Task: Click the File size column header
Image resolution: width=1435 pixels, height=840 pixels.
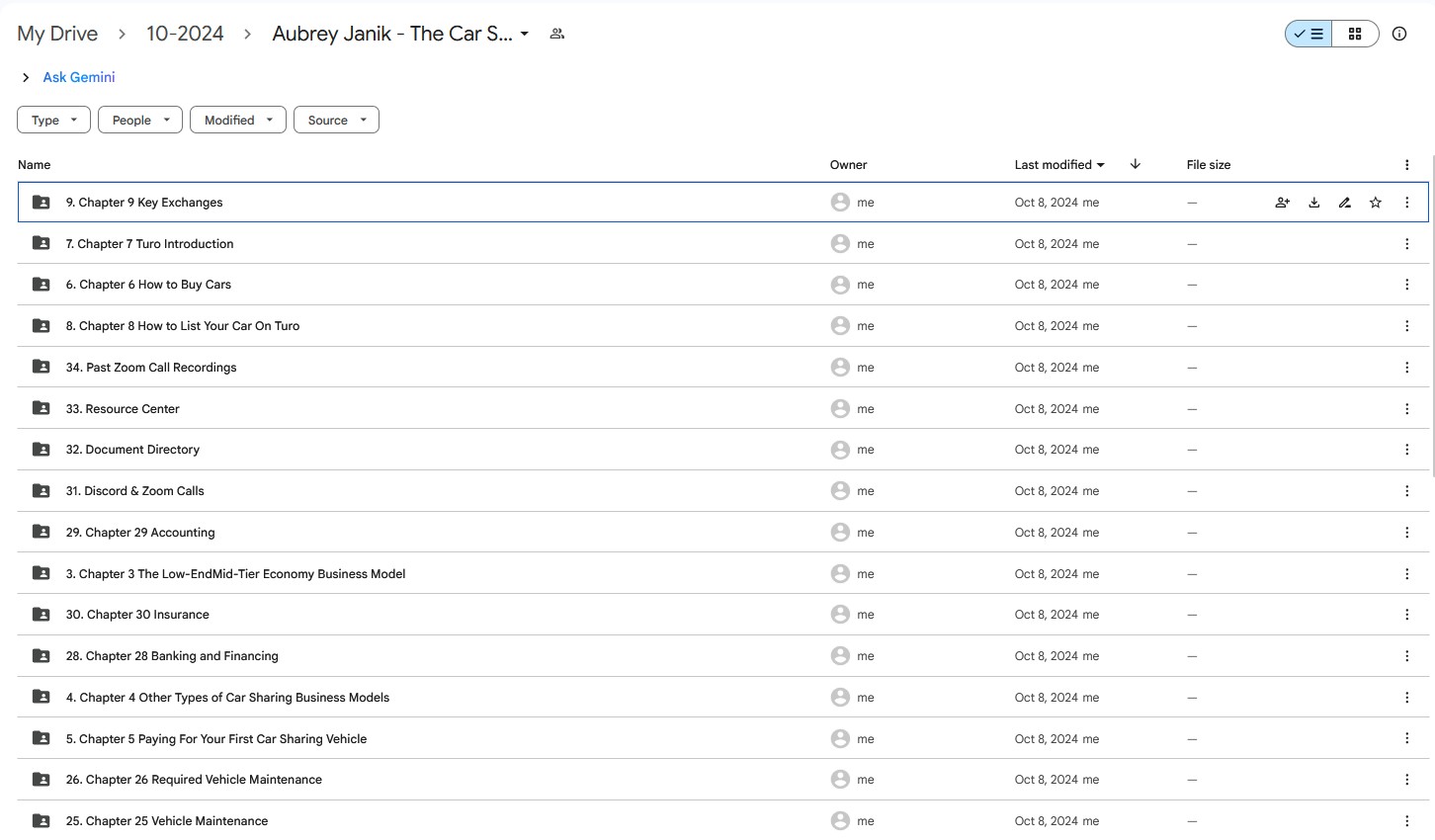Action: tap(1209, 165)
